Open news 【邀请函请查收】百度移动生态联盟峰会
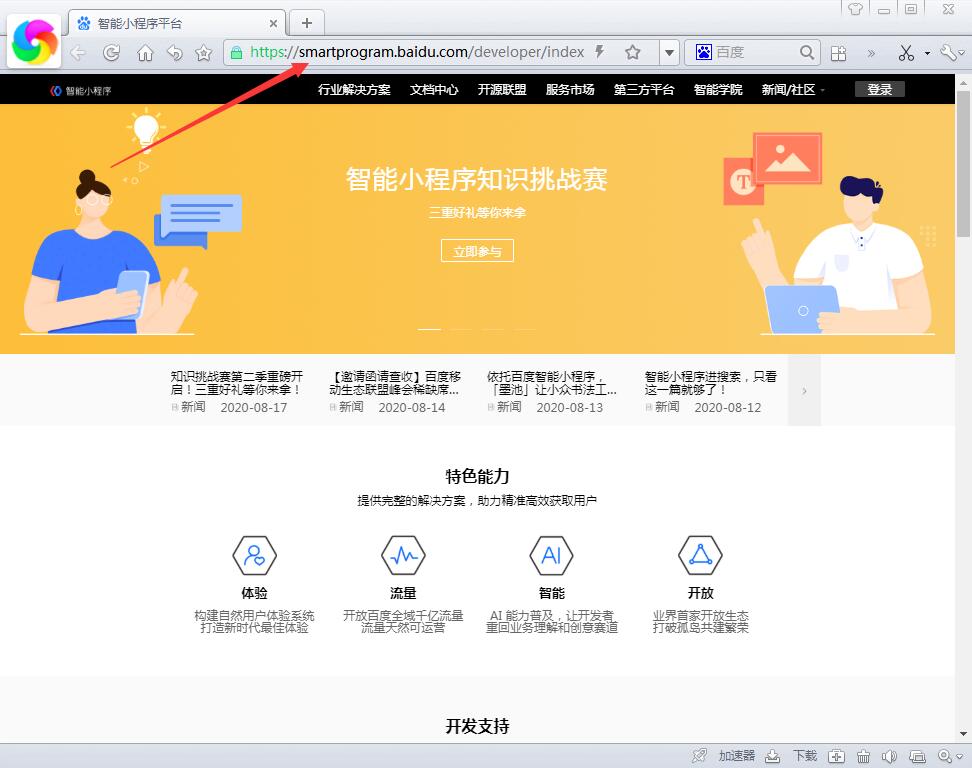This screenshot has height=768, width=972. (x=395, y=383)
